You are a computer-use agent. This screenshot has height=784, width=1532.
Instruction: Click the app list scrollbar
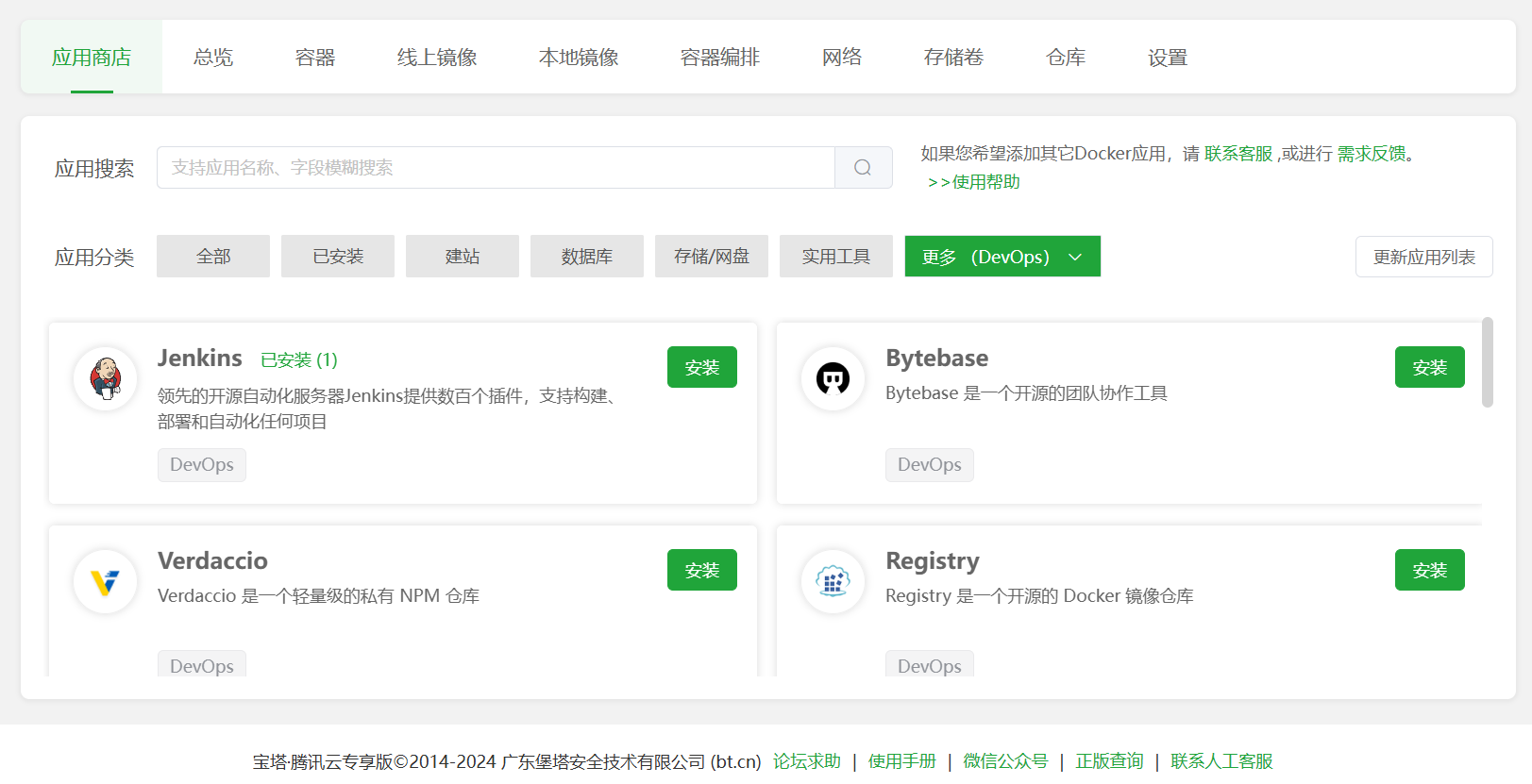coord(1488,362)
